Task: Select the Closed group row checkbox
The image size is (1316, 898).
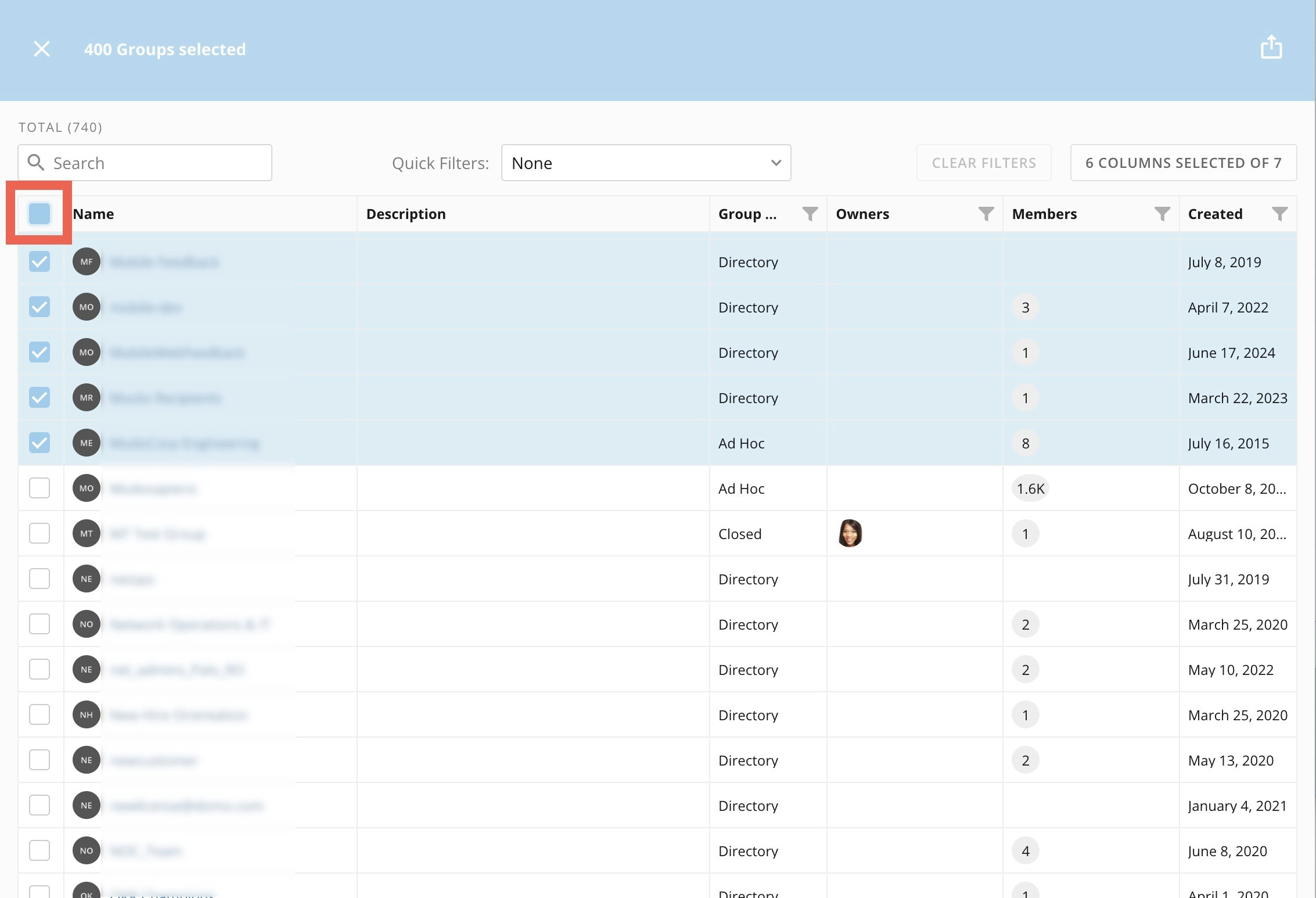Action: pos(39,533)
